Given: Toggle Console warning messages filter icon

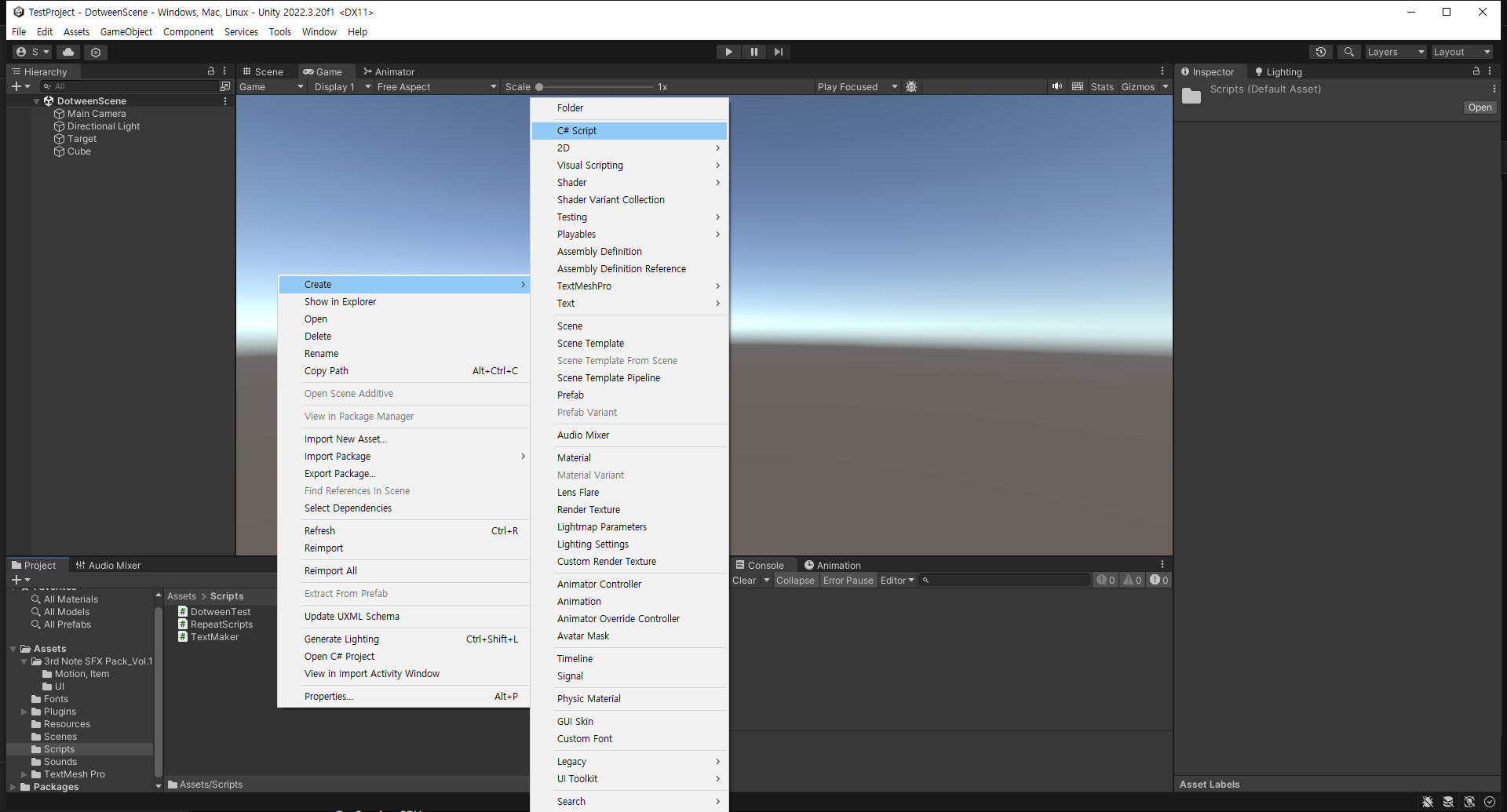Looking at the screenshot, I should [1132, 581].
